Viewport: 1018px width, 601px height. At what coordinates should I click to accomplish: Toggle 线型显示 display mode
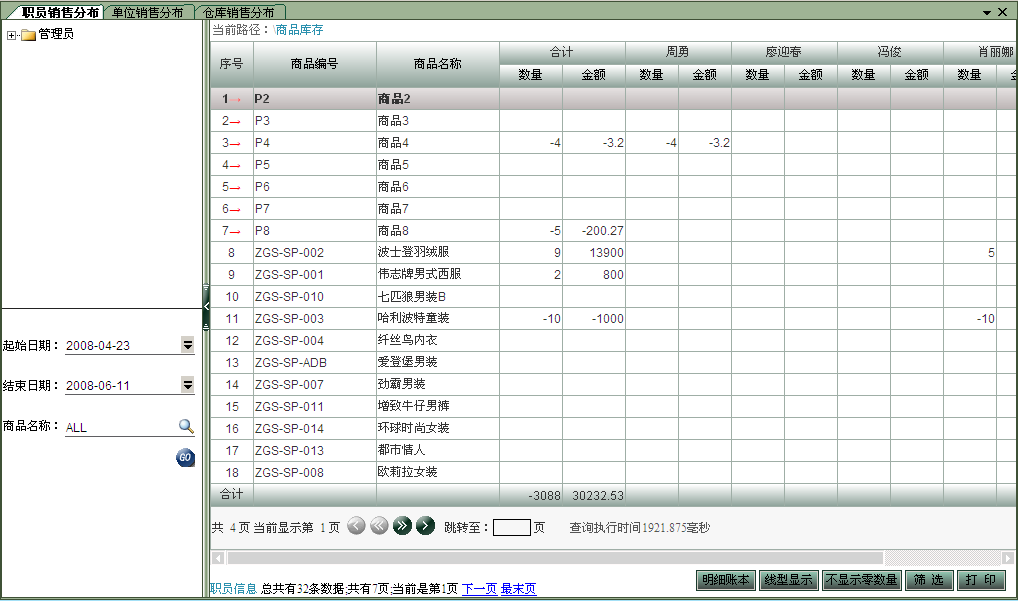coord(788,580)
